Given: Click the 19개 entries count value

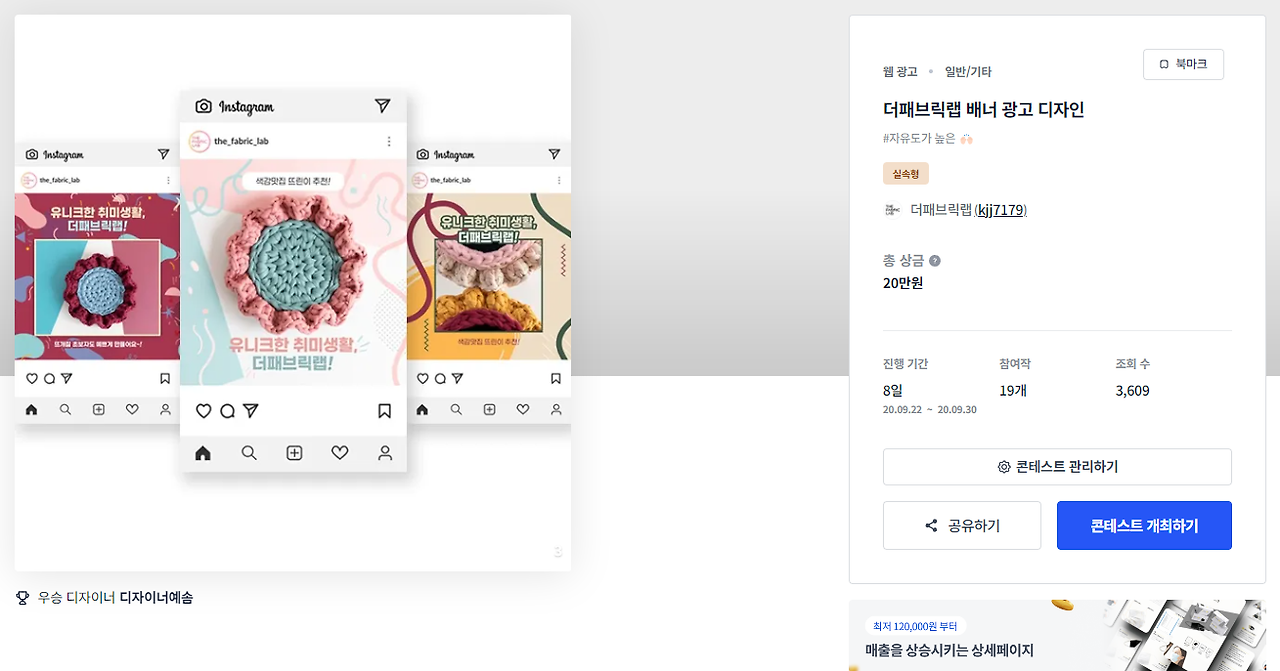Looking at the screenshot, I should (1012, 391).
